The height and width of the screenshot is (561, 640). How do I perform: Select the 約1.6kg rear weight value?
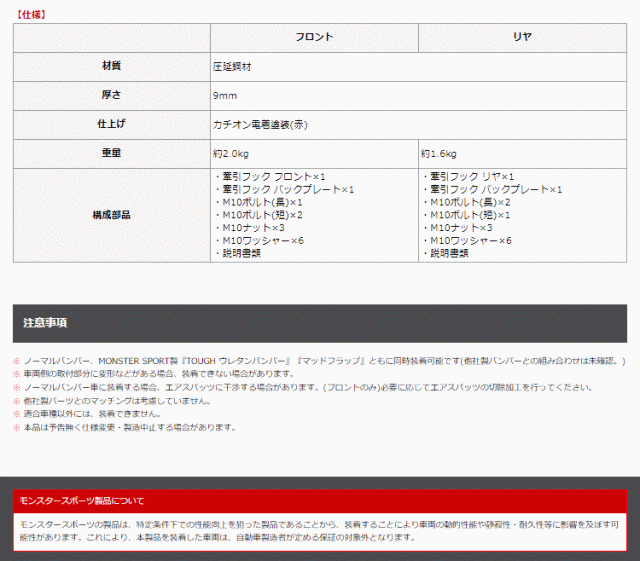click(440, 153)
